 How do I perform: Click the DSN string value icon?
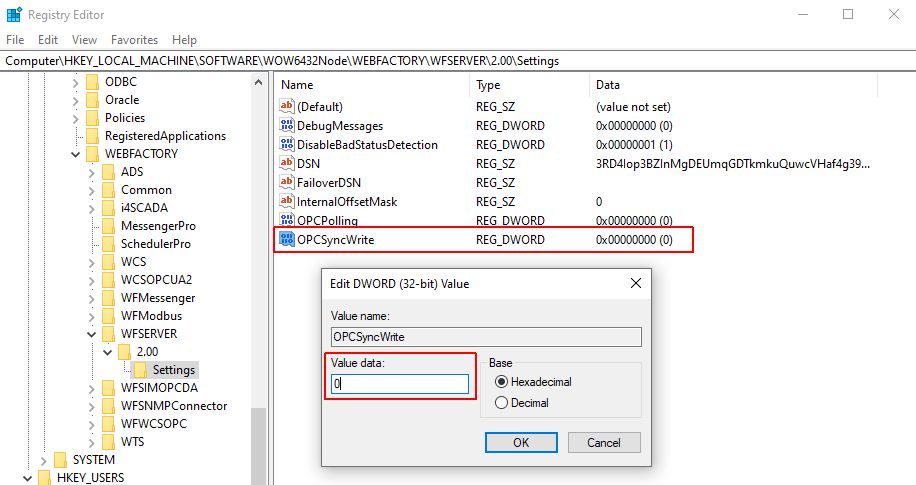pyautogui.click(x=286, y=163)
